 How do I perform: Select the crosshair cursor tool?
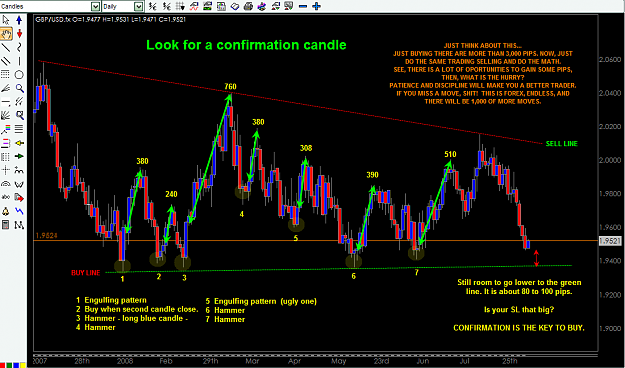click(x=6, y=170)
